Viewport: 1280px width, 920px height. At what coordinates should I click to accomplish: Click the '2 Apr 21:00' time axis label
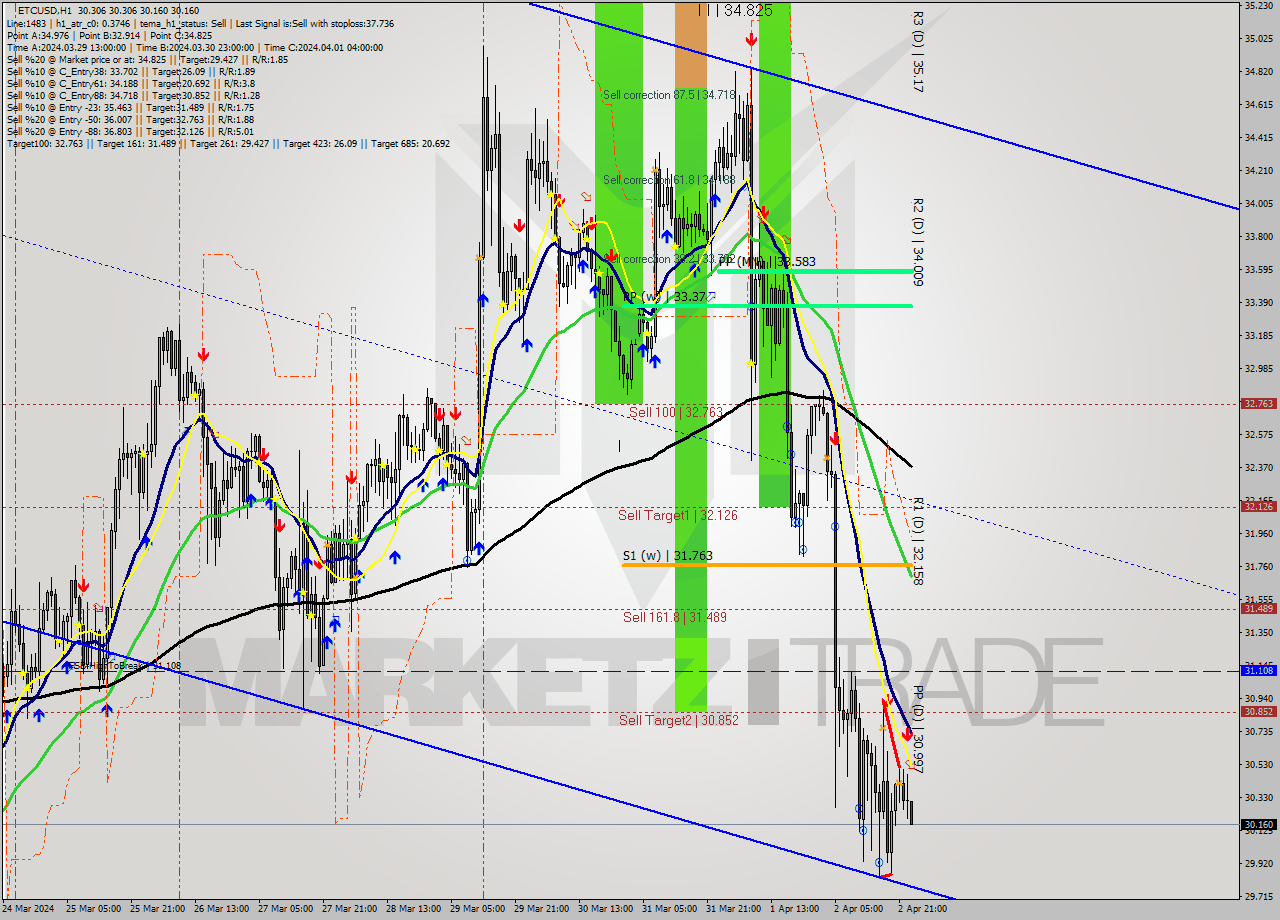tap(922, 909)
